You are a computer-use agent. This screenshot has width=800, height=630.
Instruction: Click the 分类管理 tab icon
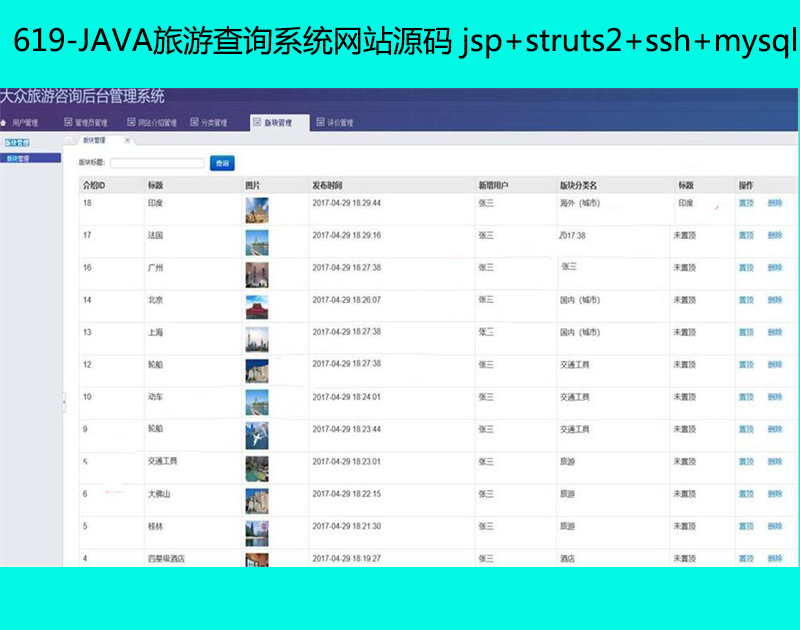[194, 123]
